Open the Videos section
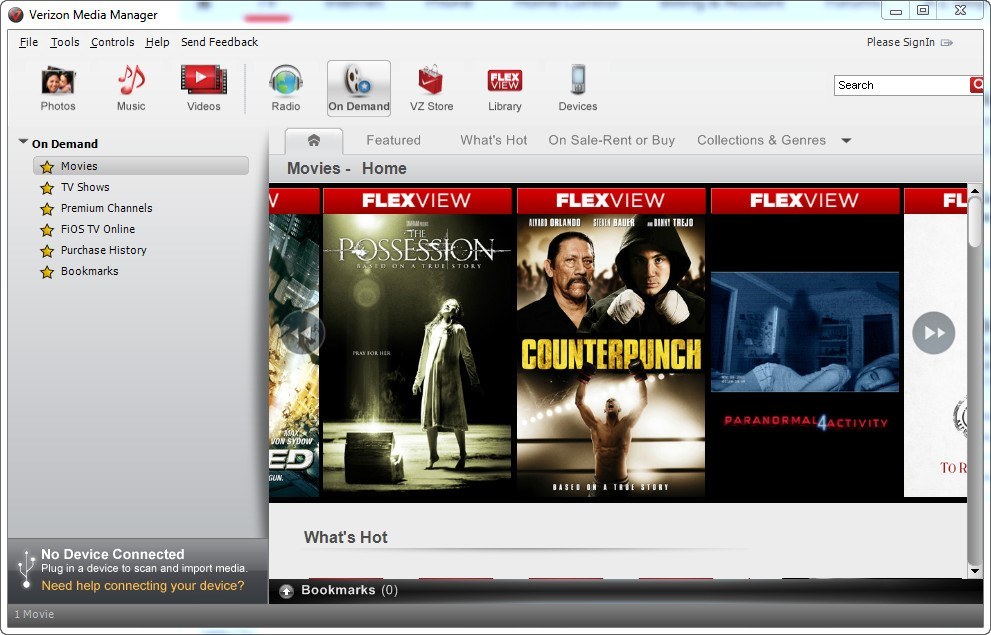This screenshot has height=635, width=991. point(203,88)
